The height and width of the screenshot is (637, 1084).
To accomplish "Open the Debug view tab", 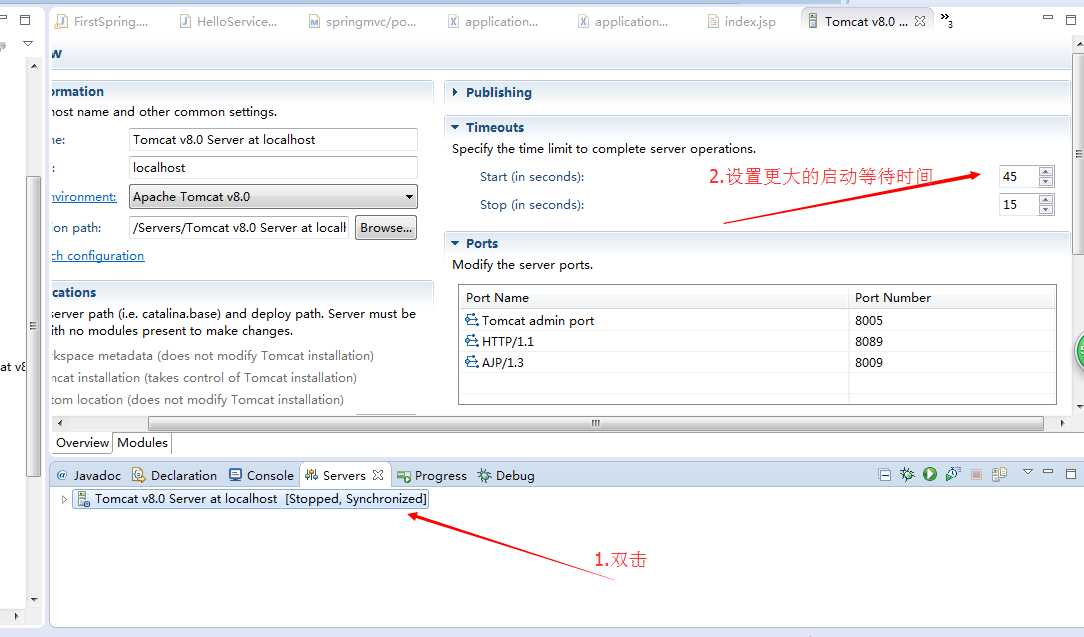I will point(506,475).
